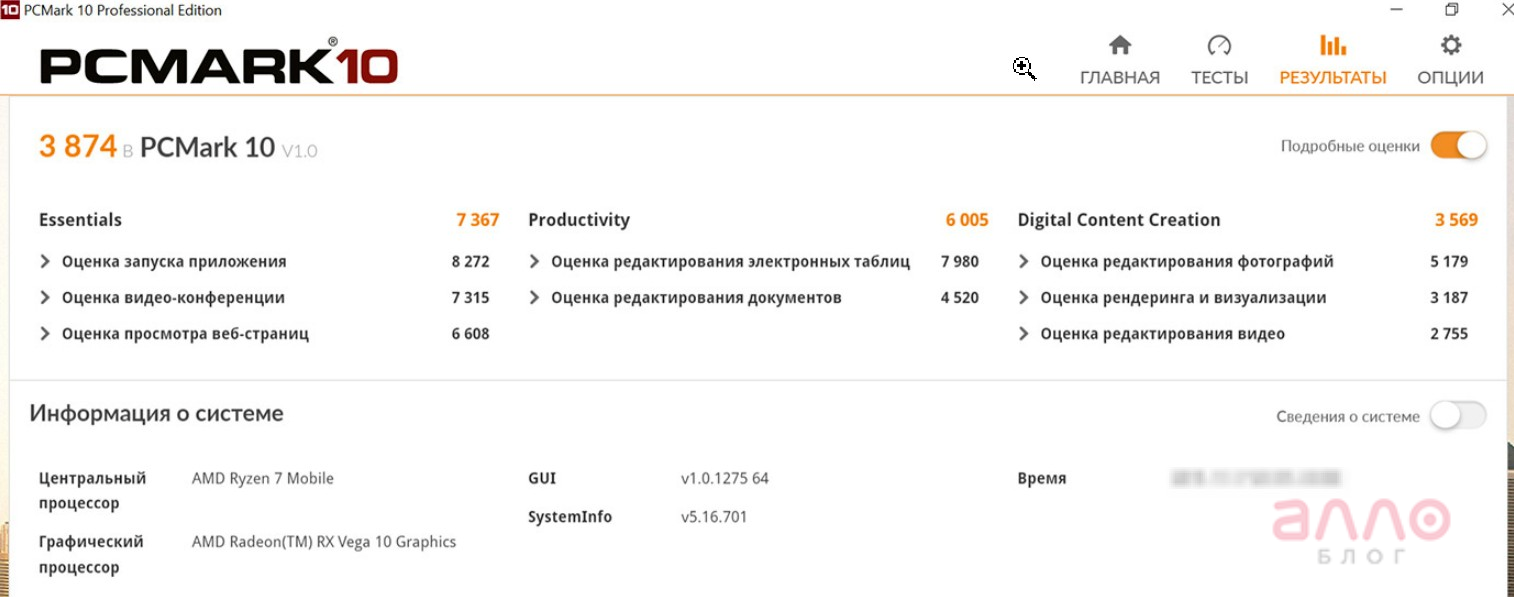Click the AMD Ryzen 7 Mobile text

(x=263, y=479)
